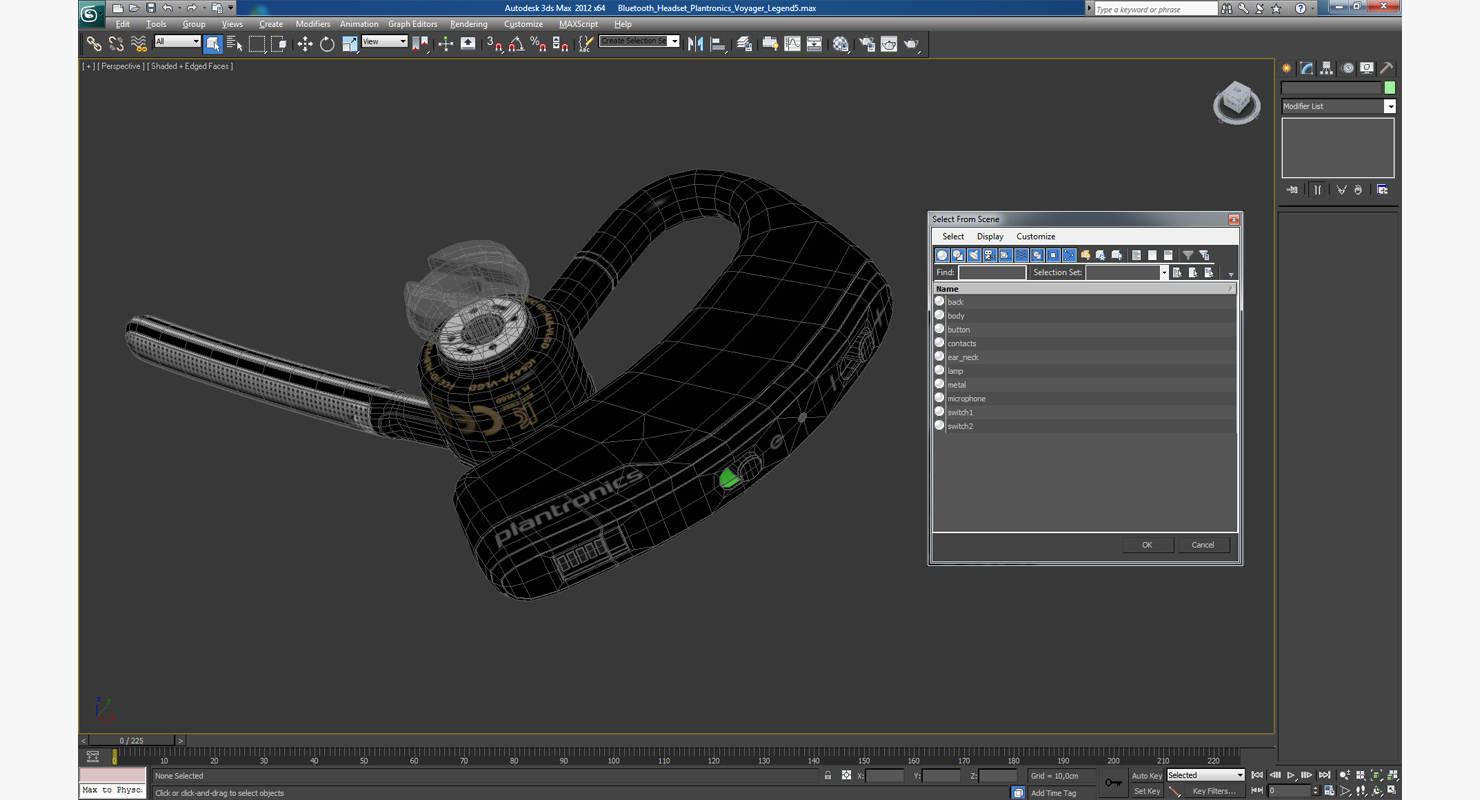Toggle Display Helpers filter in dialog
Screen dimensions: 1480x800
point(1006,255)
